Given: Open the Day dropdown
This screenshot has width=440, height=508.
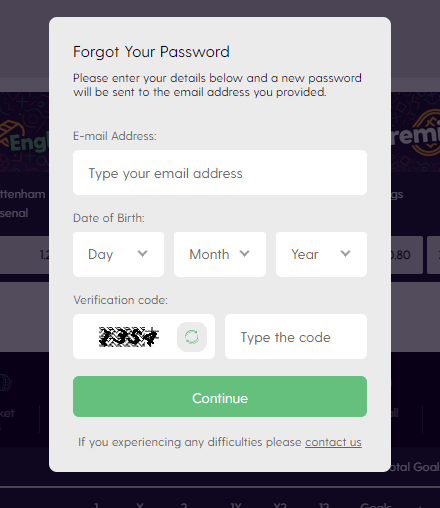Looking at the screenshot, I should click(x=118, y=254).
